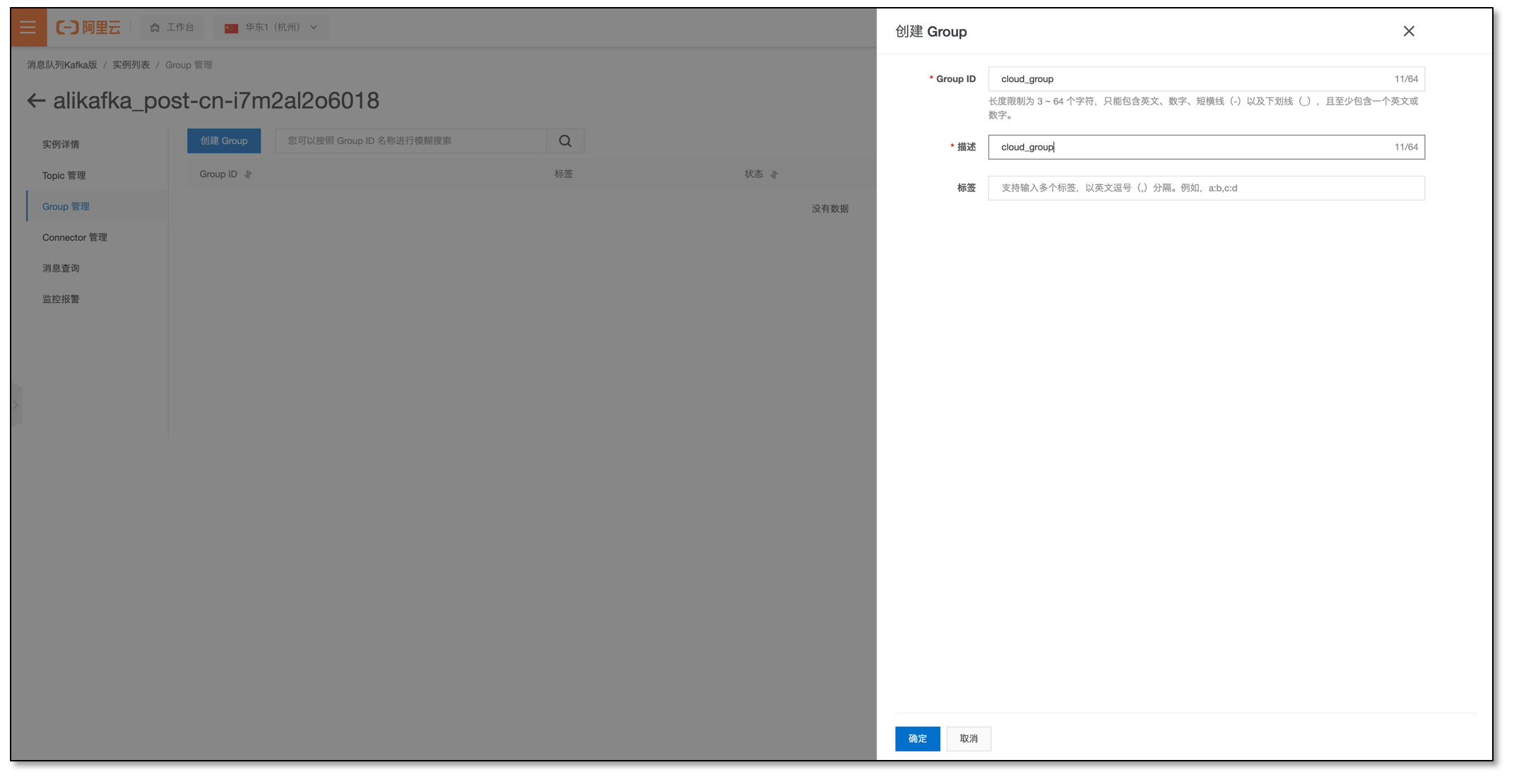Focus the 标签 tags input field
The image size is (1519, 784).
1206,189
